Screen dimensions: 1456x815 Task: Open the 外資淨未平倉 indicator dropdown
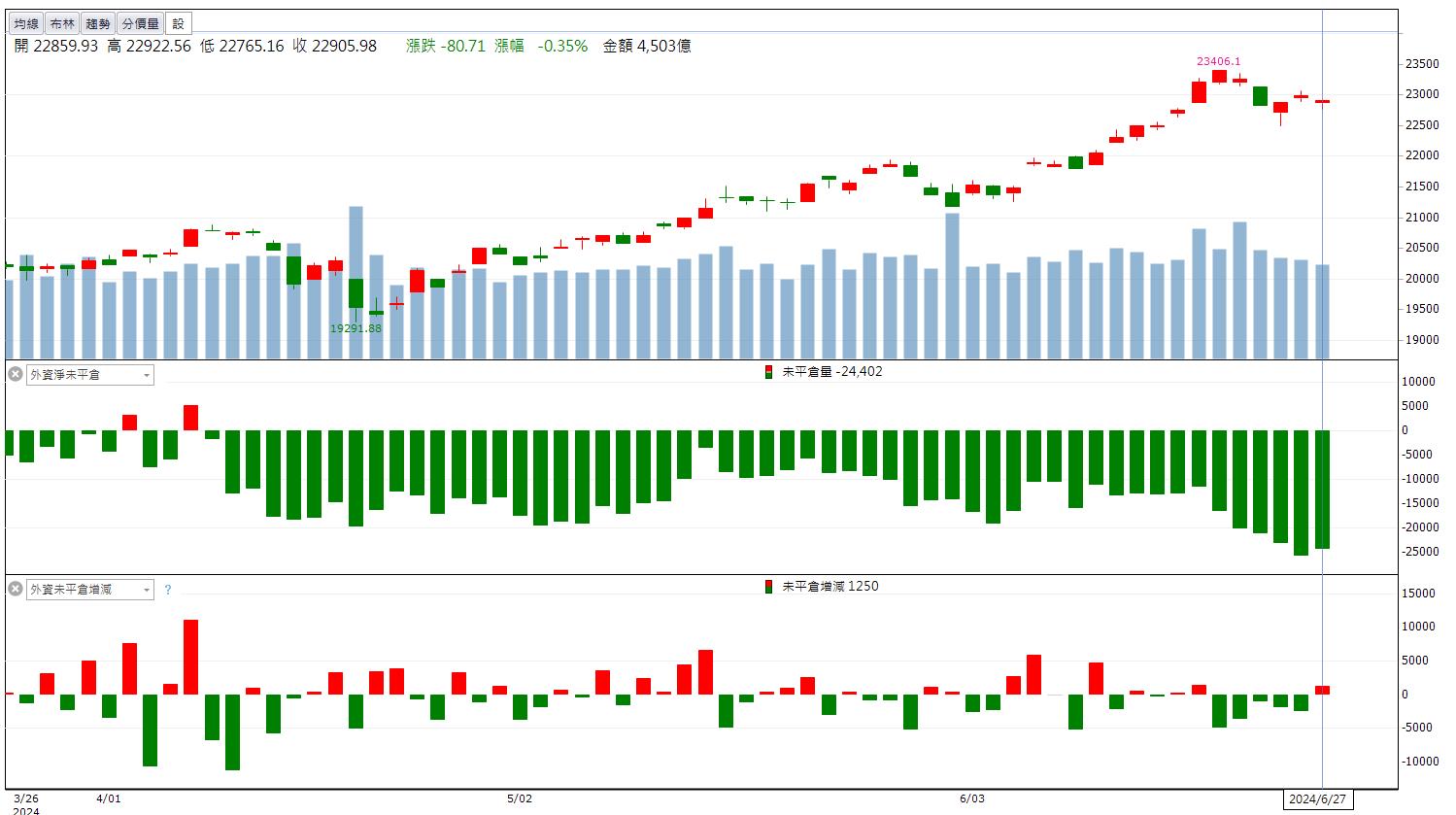pyautogui.click(x=89, y=374)
